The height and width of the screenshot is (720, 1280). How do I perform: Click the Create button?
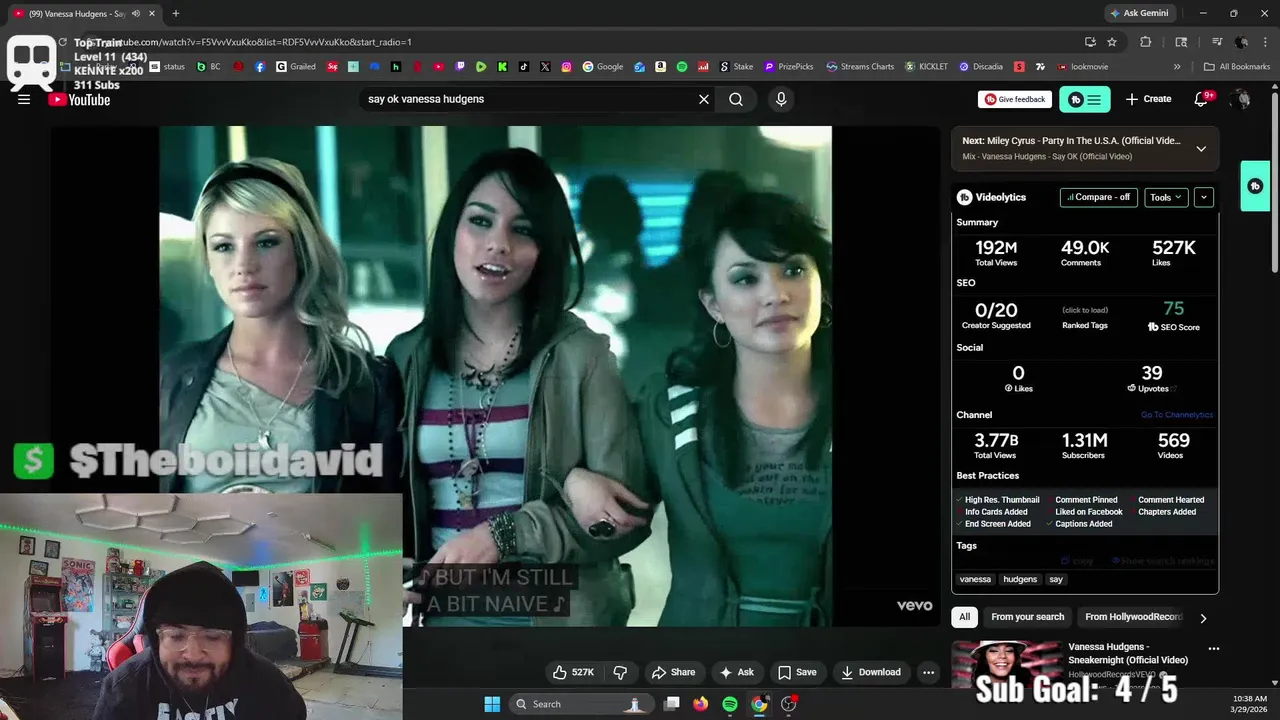tap(1148, 99)
